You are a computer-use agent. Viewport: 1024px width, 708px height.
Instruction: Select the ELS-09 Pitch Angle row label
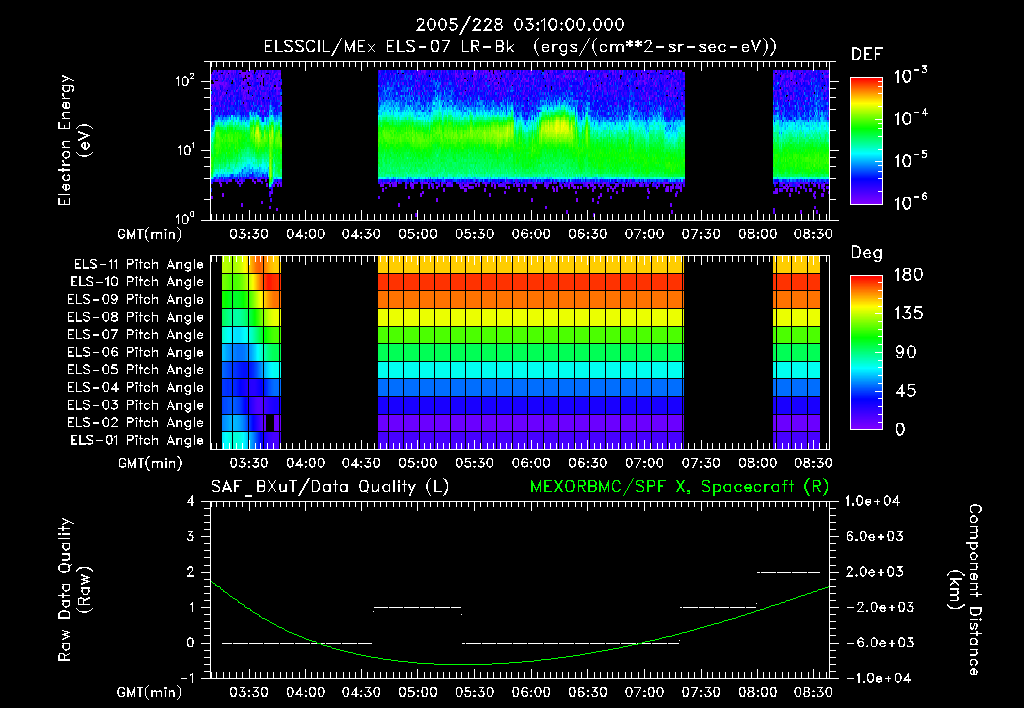[x=136, y=300]
